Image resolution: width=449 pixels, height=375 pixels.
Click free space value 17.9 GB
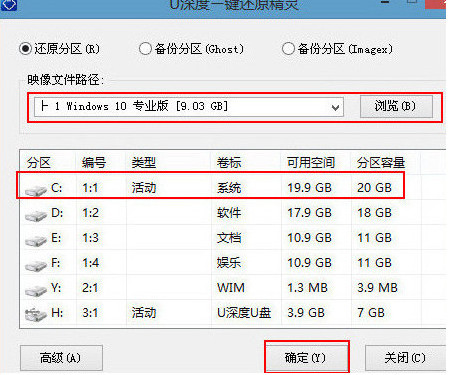click(x=309, y=213)
